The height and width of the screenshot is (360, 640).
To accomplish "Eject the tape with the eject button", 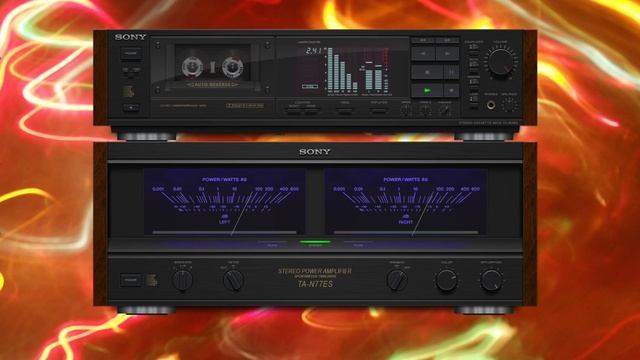I will (131, 108).
